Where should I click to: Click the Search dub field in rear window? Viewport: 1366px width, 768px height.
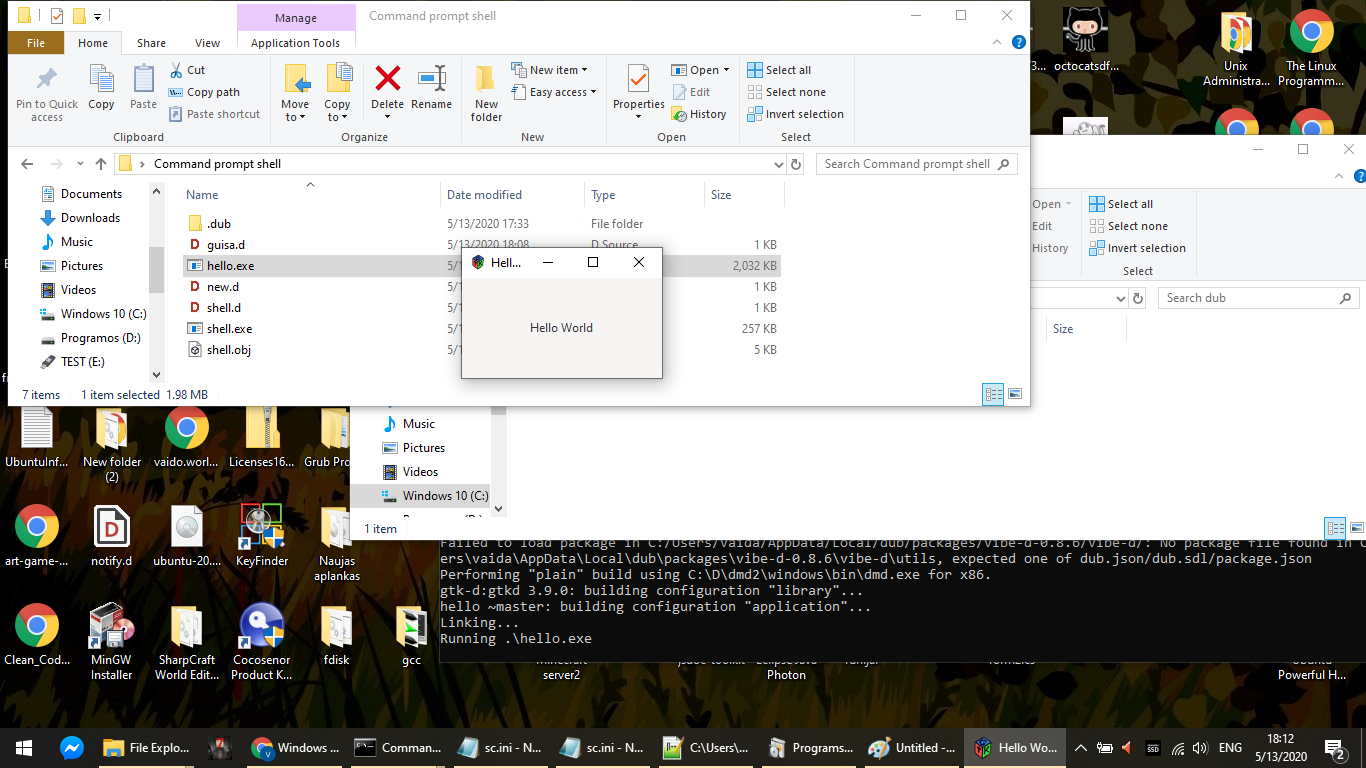click(x=1258, y=298)
